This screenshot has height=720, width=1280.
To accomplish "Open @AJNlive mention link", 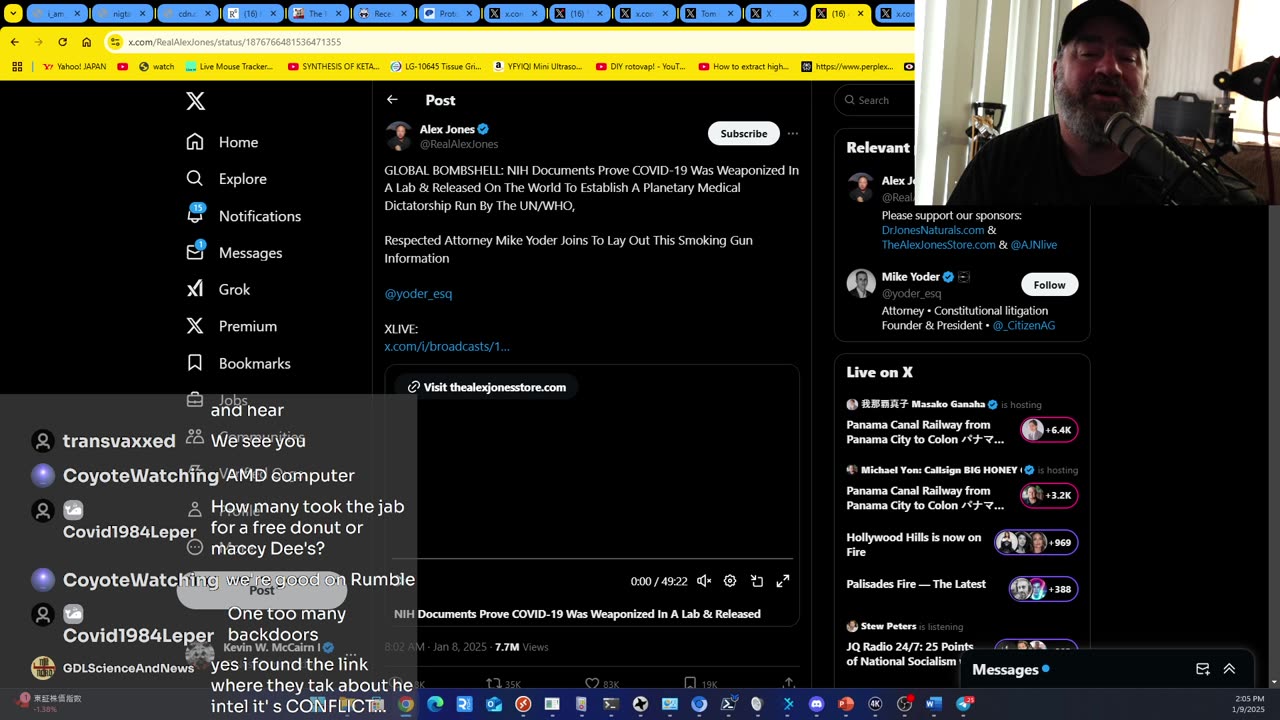I will coord(1034,245).
